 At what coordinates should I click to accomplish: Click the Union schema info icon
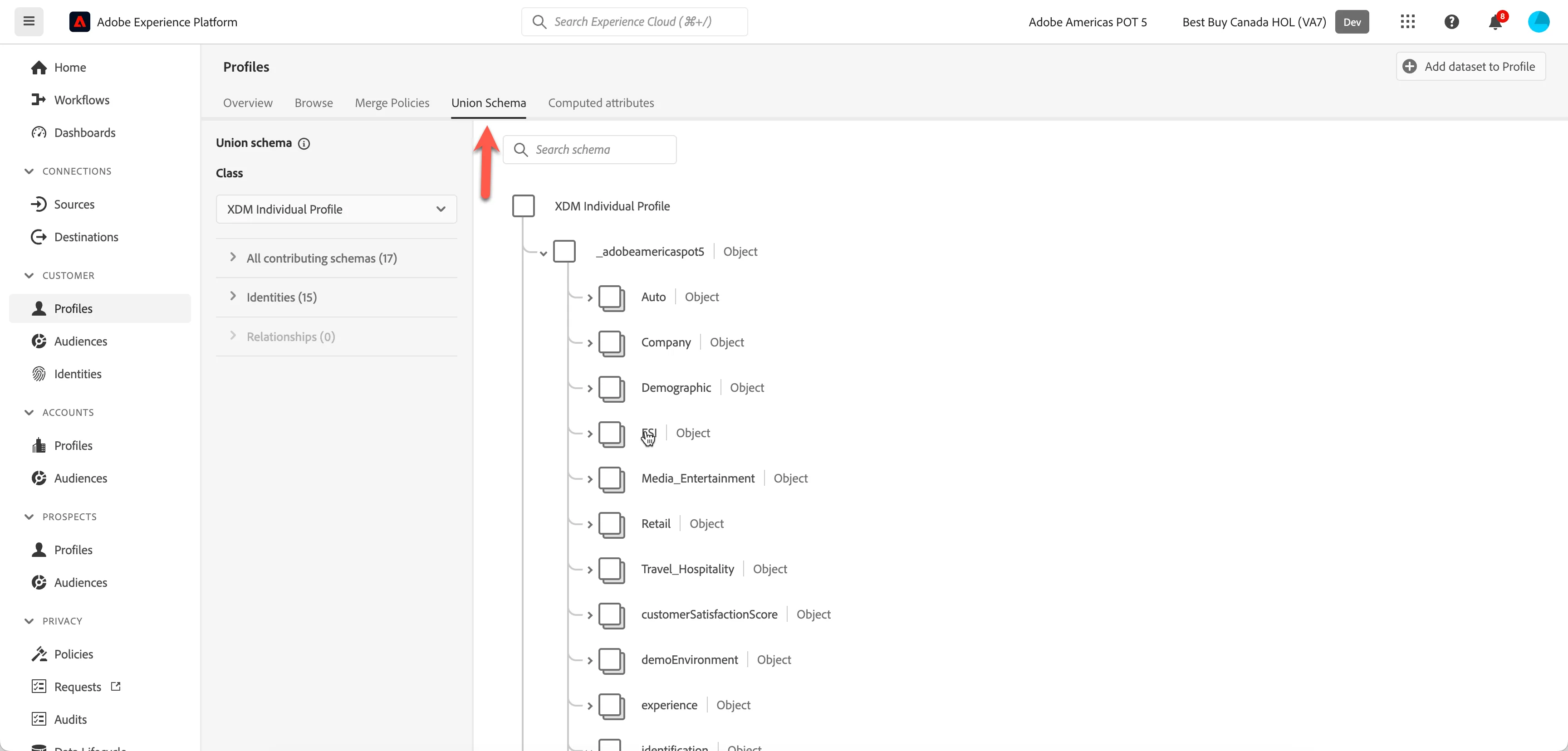(304, 144)
